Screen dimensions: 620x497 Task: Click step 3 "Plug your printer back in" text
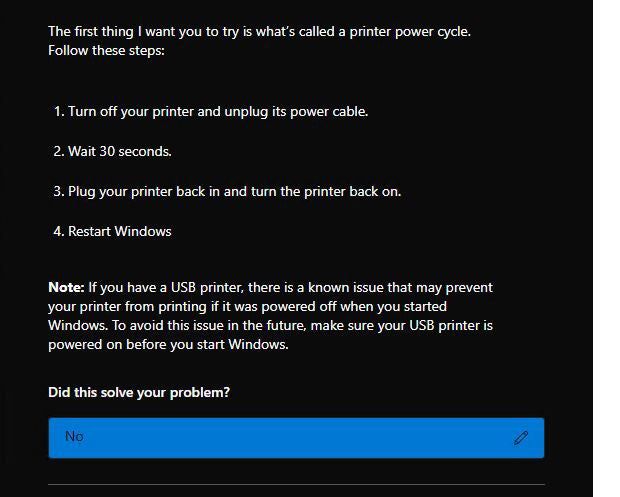pyautogui.click(x=234, y=191)
